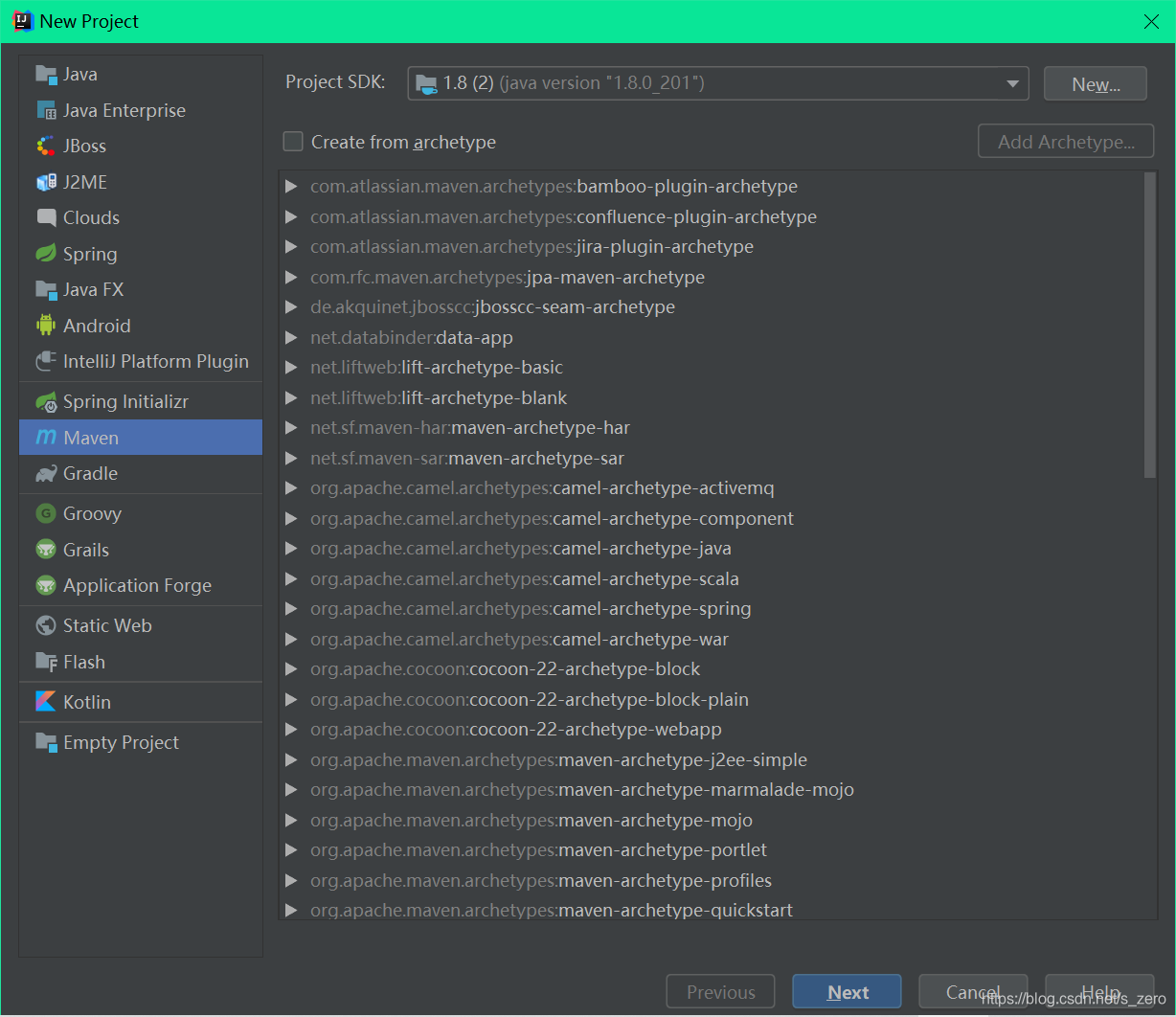Expand confluence-plugin-archetype node
The width and height of the screenshot is (1176, 1017).
pyautogui.click(x=291, y=216)
